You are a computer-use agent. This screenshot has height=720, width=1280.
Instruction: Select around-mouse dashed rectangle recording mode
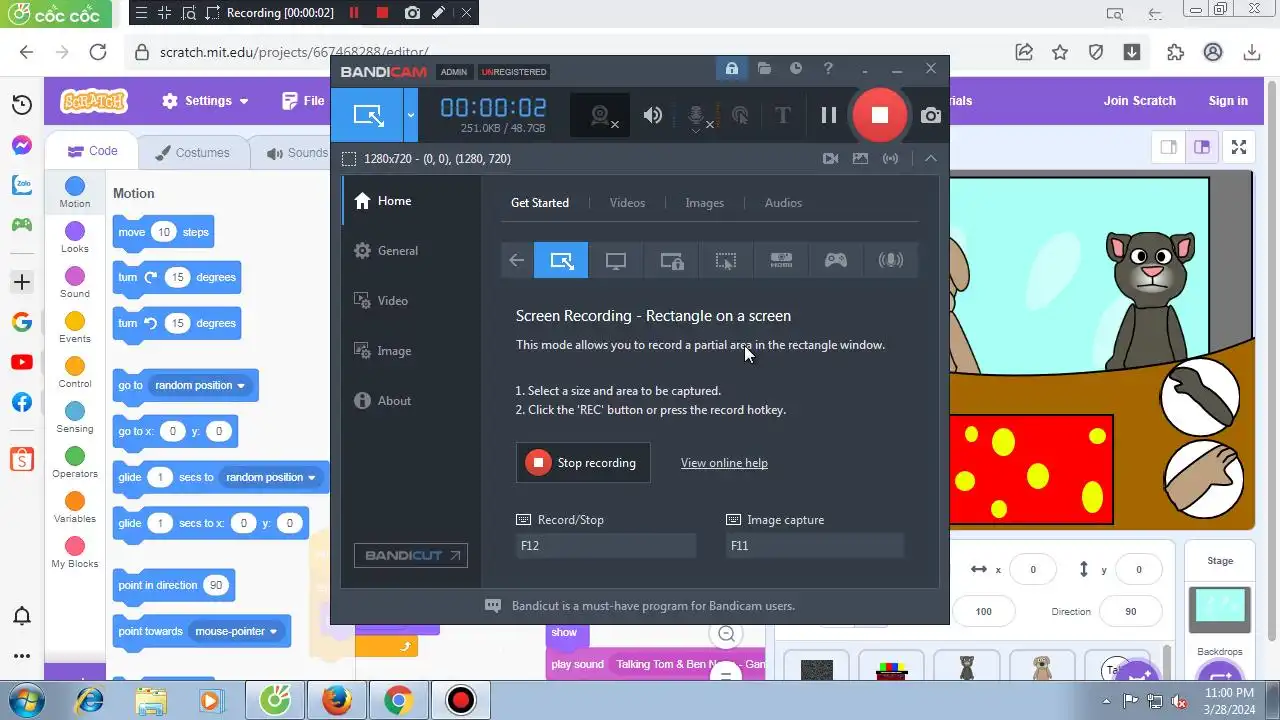coord(726,261)
